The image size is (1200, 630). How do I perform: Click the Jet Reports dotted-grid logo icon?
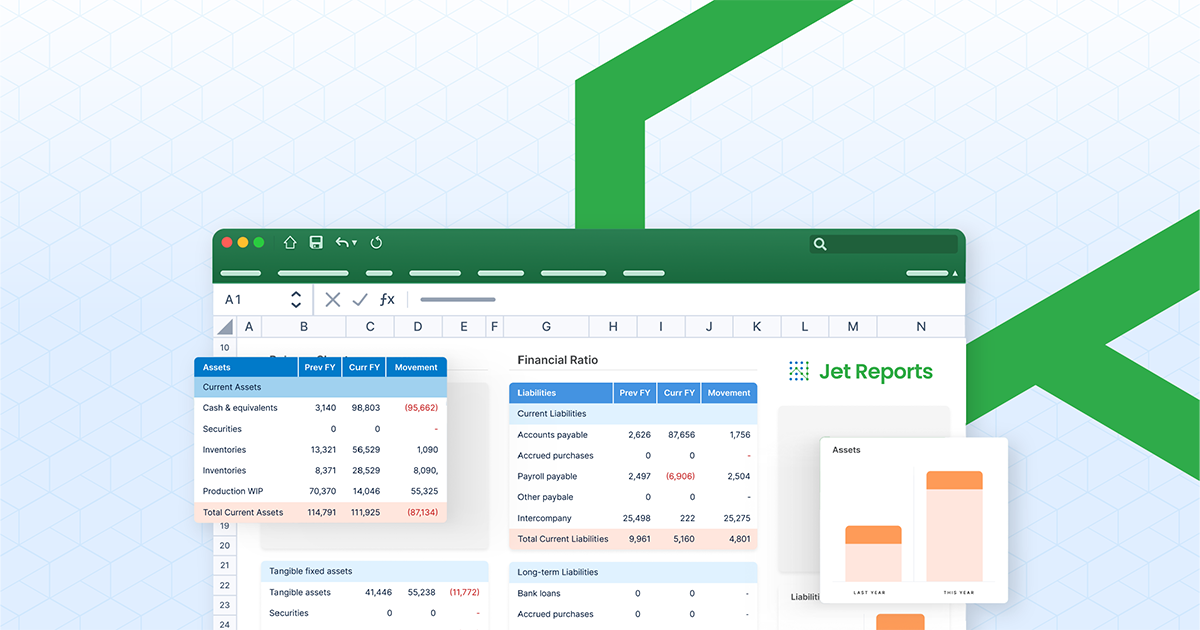[799, 370]
